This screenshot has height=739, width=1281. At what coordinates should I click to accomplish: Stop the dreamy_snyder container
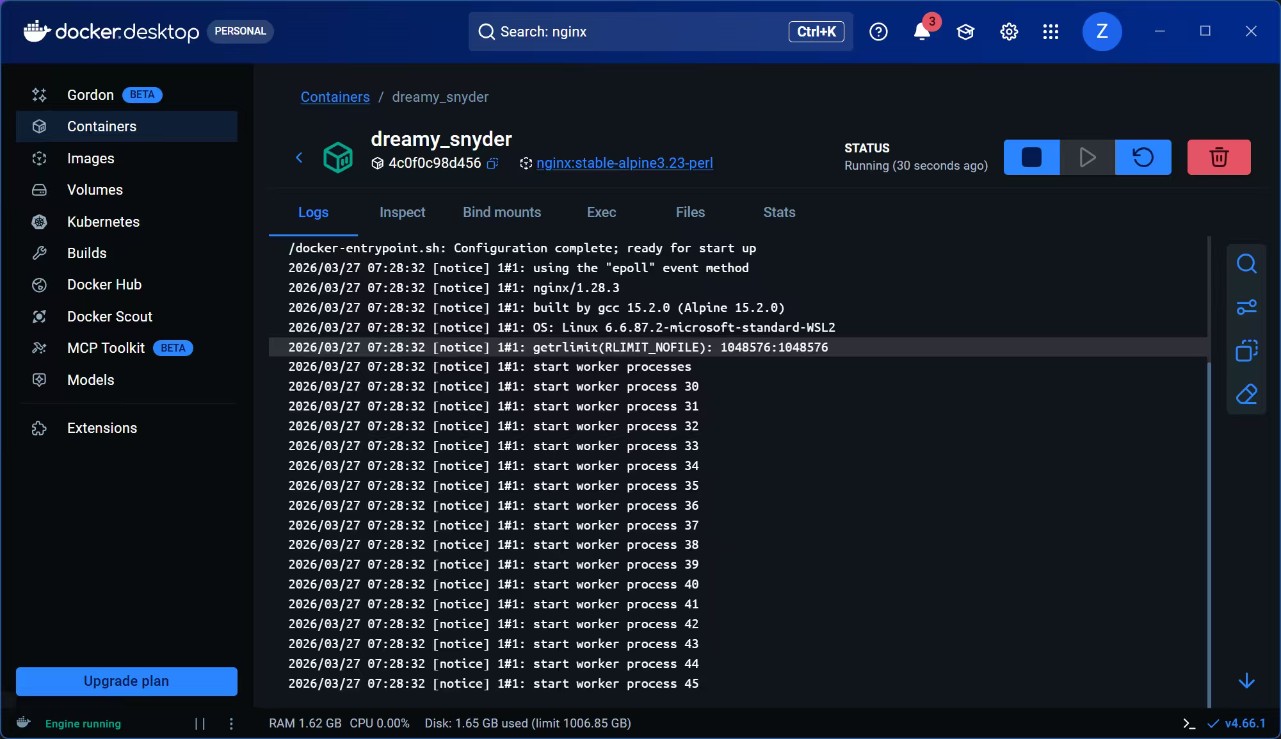coord(1032,157)
